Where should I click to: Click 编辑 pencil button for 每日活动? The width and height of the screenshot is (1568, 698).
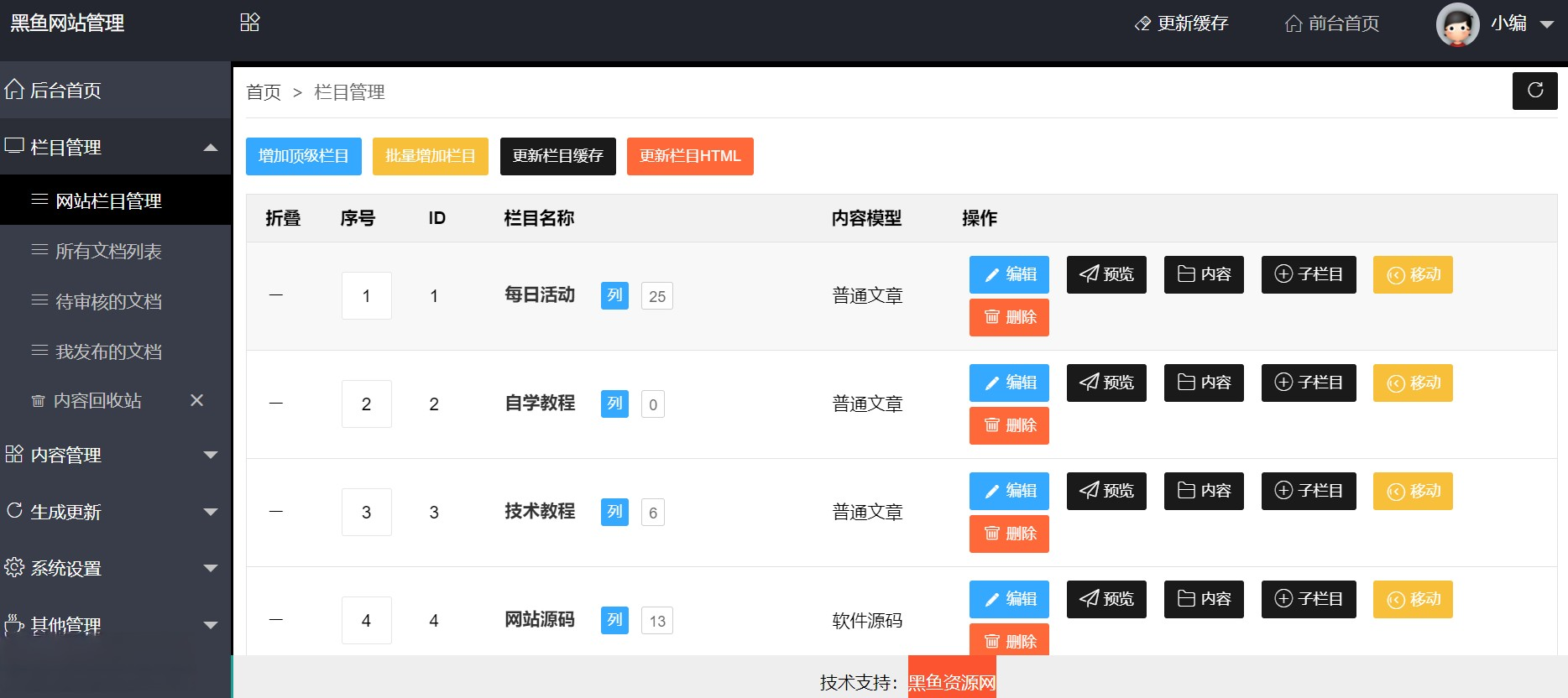click(1009, 274)
